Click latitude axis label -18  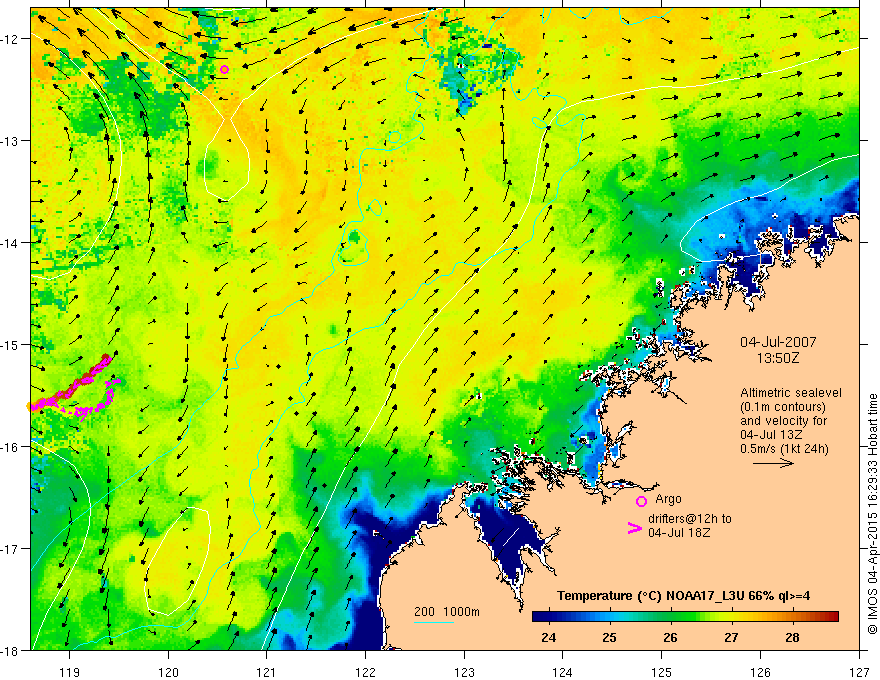tap(10, 650)
